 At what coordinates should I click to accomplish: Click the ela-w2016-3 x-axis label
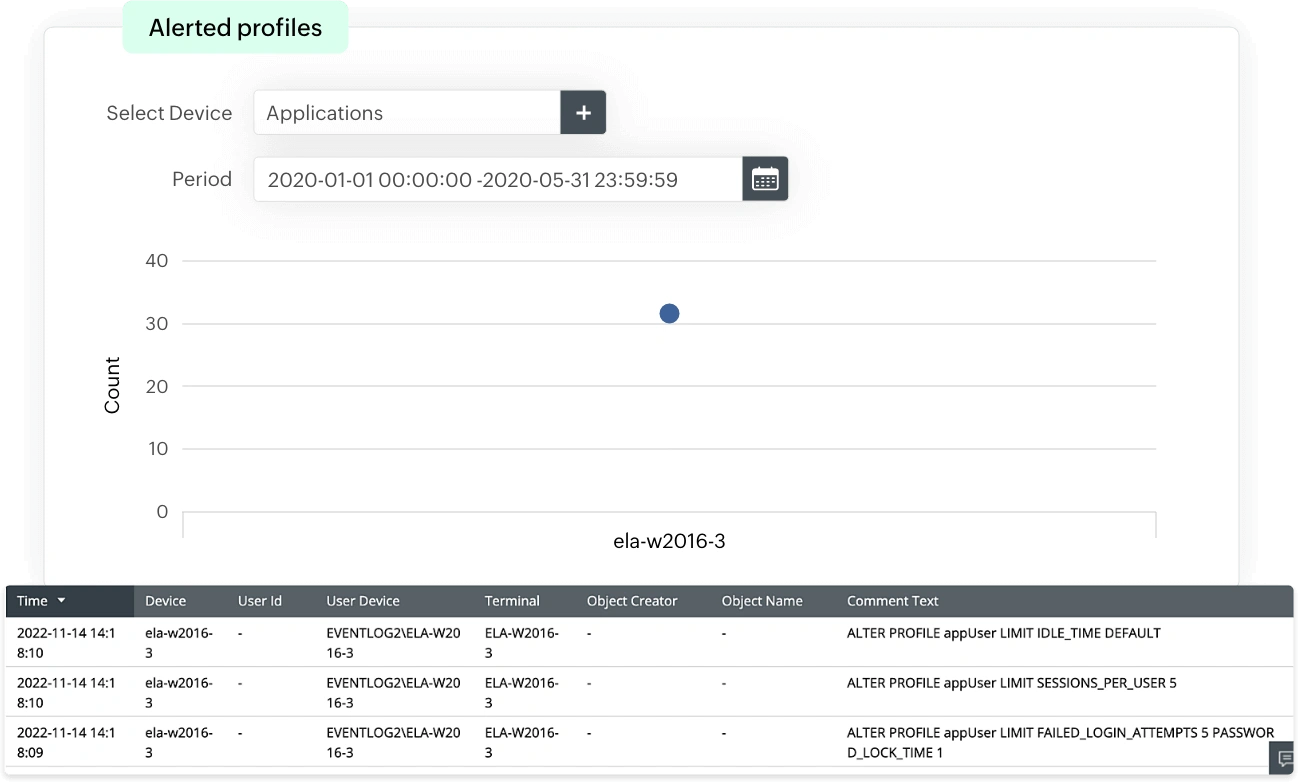tap(669, 541)
